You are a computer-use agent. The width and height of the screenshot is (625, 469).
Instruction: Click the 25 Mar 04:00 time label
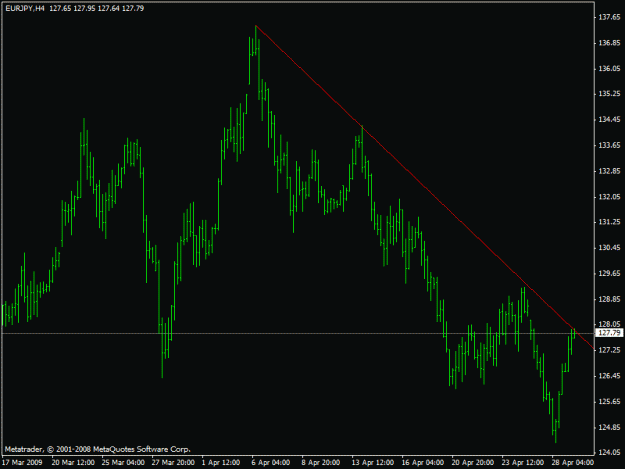pyautogui.click(x=123, y=462)
